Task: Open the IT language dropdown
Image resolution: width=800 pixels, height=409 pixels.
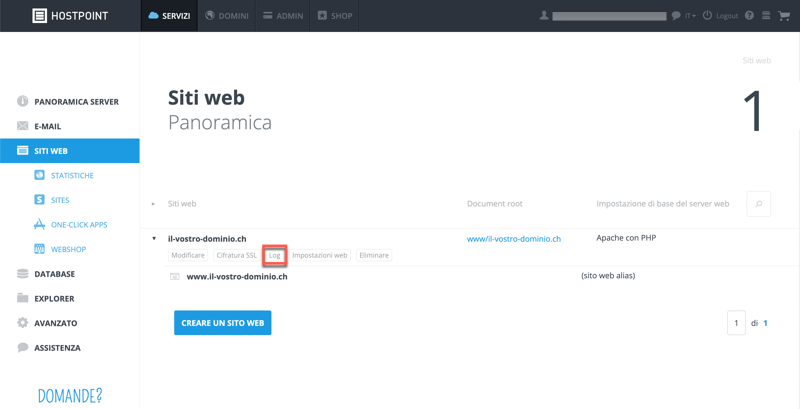Action: [x=690, y=16]
